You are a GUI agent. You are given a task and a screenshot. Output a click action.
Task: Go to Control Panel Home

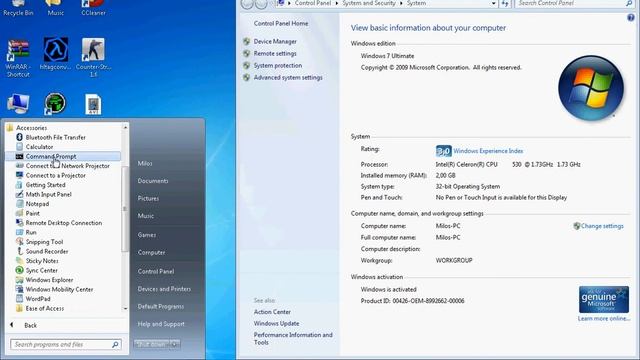(281, 23)
